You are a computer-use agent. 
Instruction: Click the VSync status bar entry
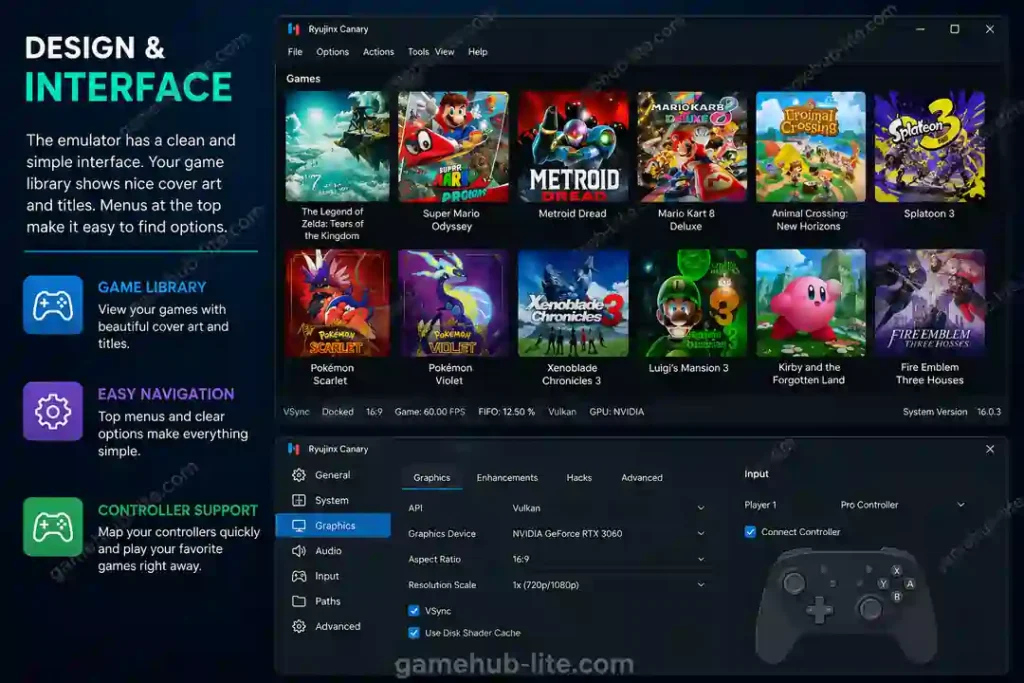click(x=296, y=411)
